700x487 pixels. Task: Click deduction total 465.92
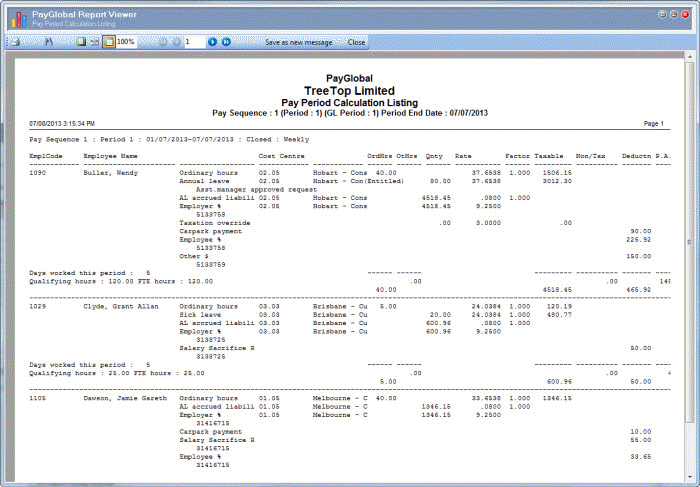coord(638,290)
